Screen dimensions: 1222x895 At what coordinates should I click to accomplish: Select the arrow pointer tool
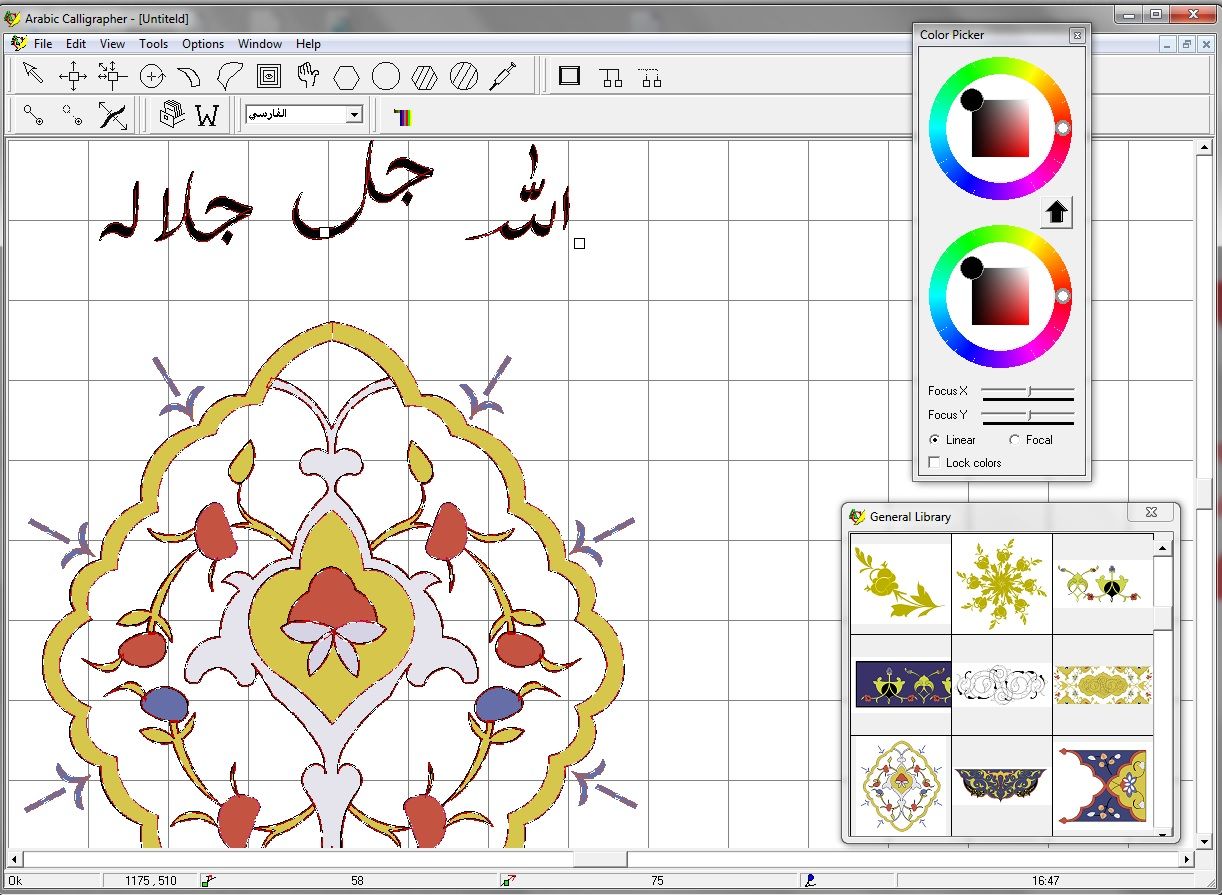click(x=33, y=75)
